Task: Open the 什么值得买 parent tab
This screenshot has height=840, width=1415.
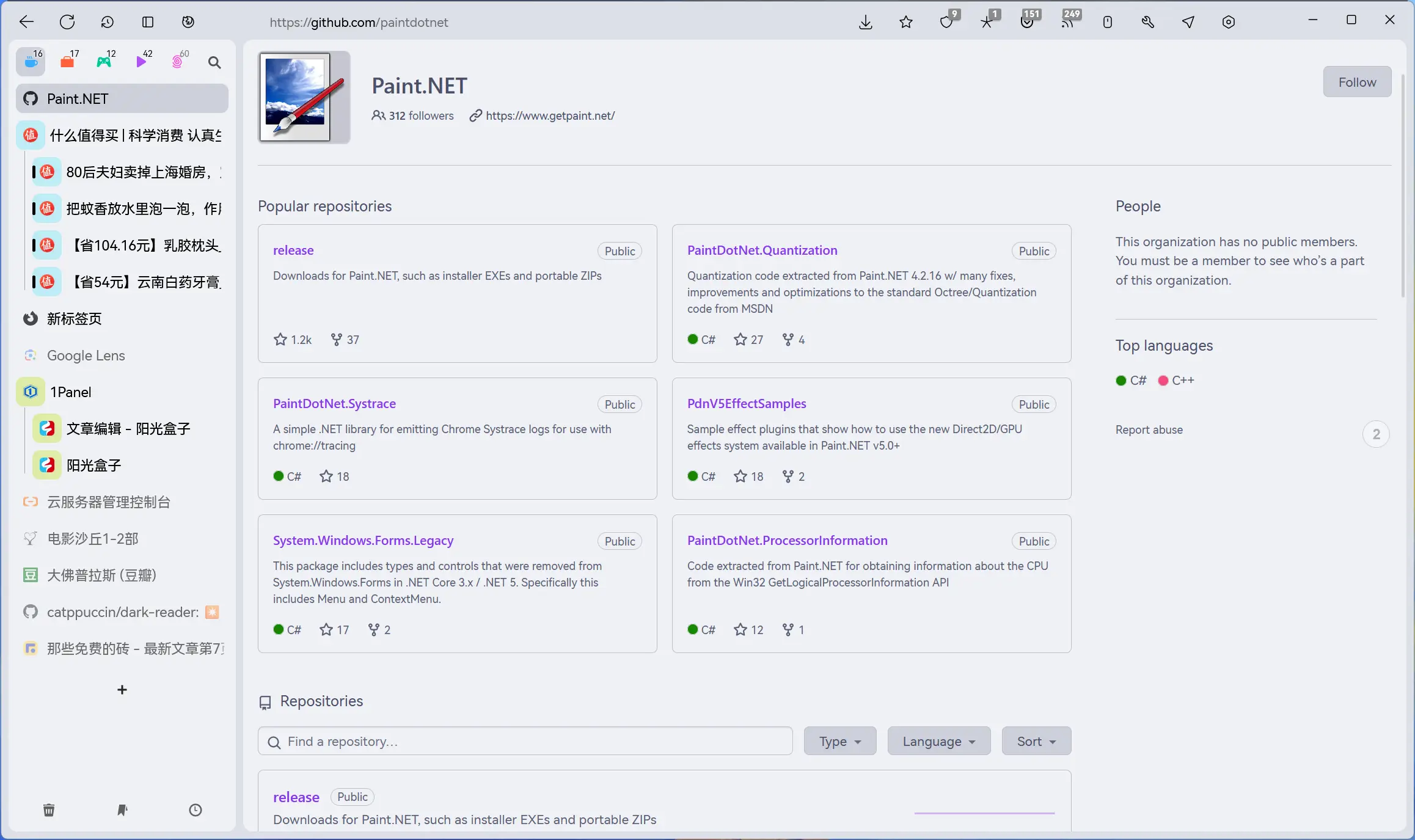Action: click(x=122, y=135)
